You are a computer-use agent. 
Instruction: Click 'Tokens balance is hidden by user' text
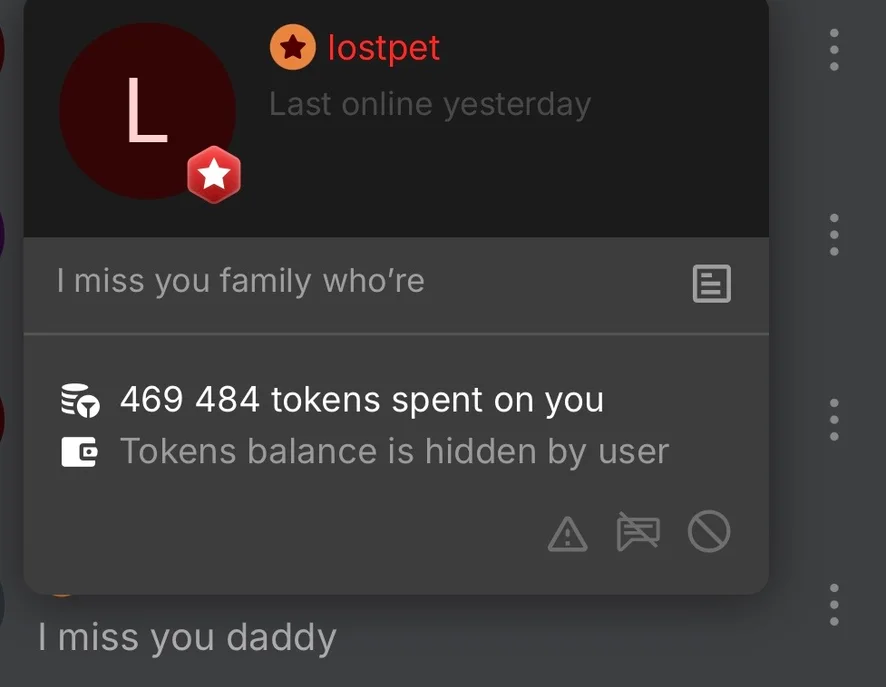click(x=394, y=451)
